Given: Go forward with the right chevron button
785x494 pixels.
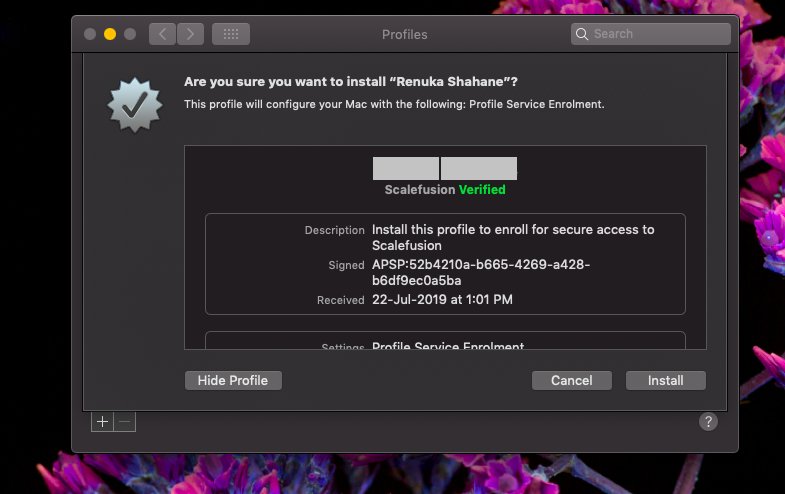Looking at the screenshot, I should [x=190, y=34].
